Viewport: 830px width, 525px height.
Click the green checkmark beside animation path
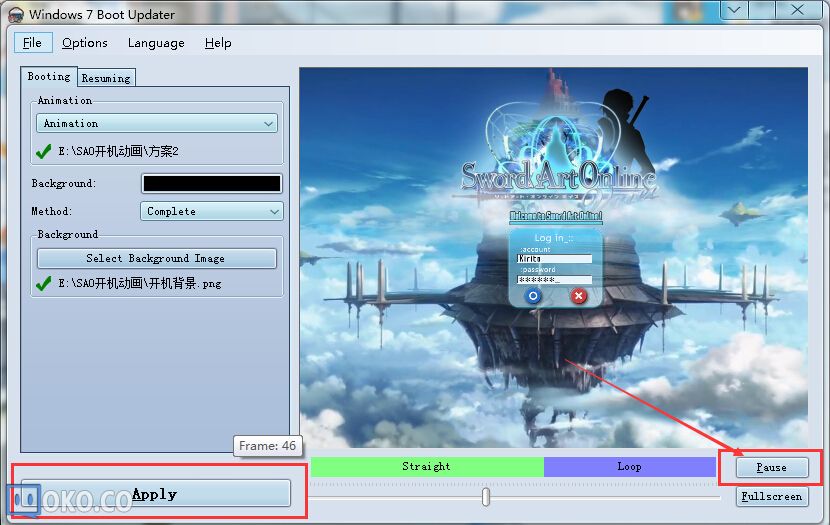(x=43, y=152)
